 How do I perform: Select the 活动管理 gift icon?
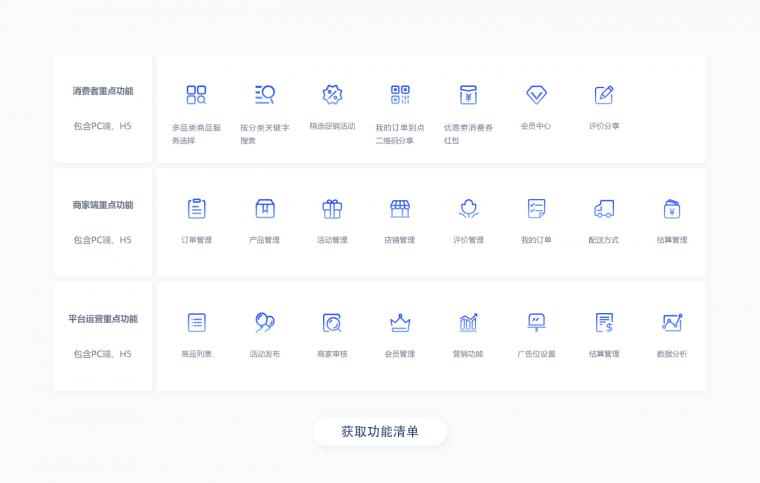pos(332,209)
